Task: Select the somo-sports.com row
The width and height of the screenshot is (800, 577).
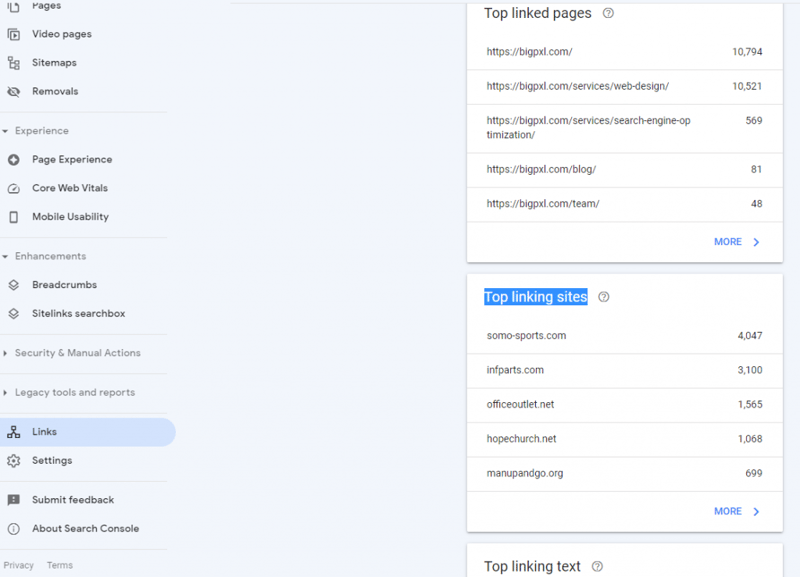Action: [624, 336]
